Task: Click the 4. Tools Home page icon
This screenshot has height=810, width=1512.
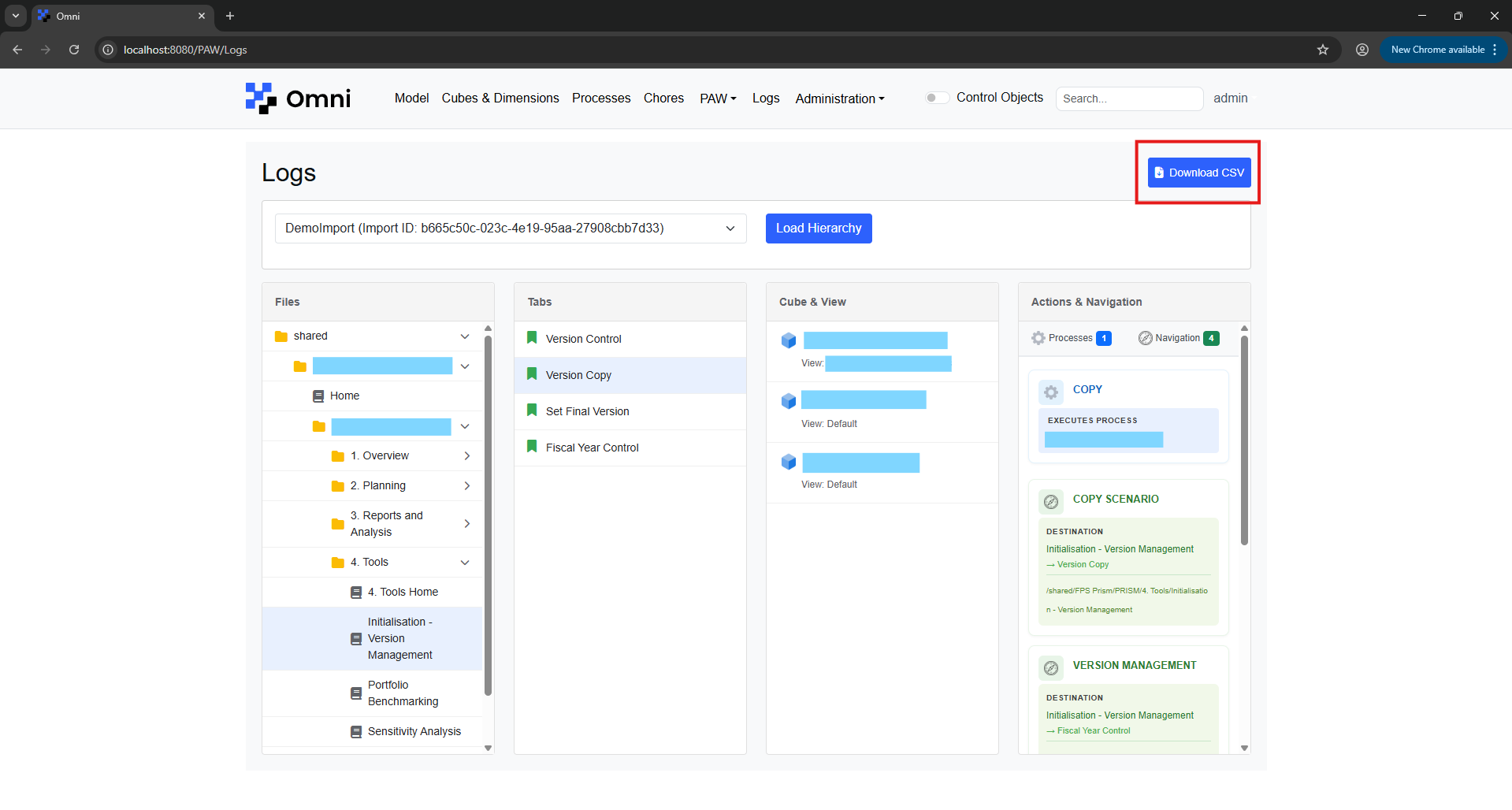Action: coord(356,593)
